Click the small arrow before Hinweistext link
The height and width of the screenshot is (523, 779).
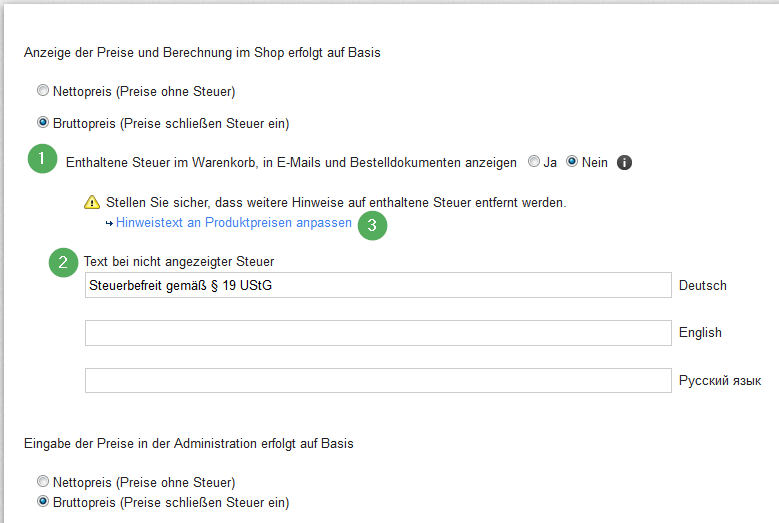coord(109,224)
